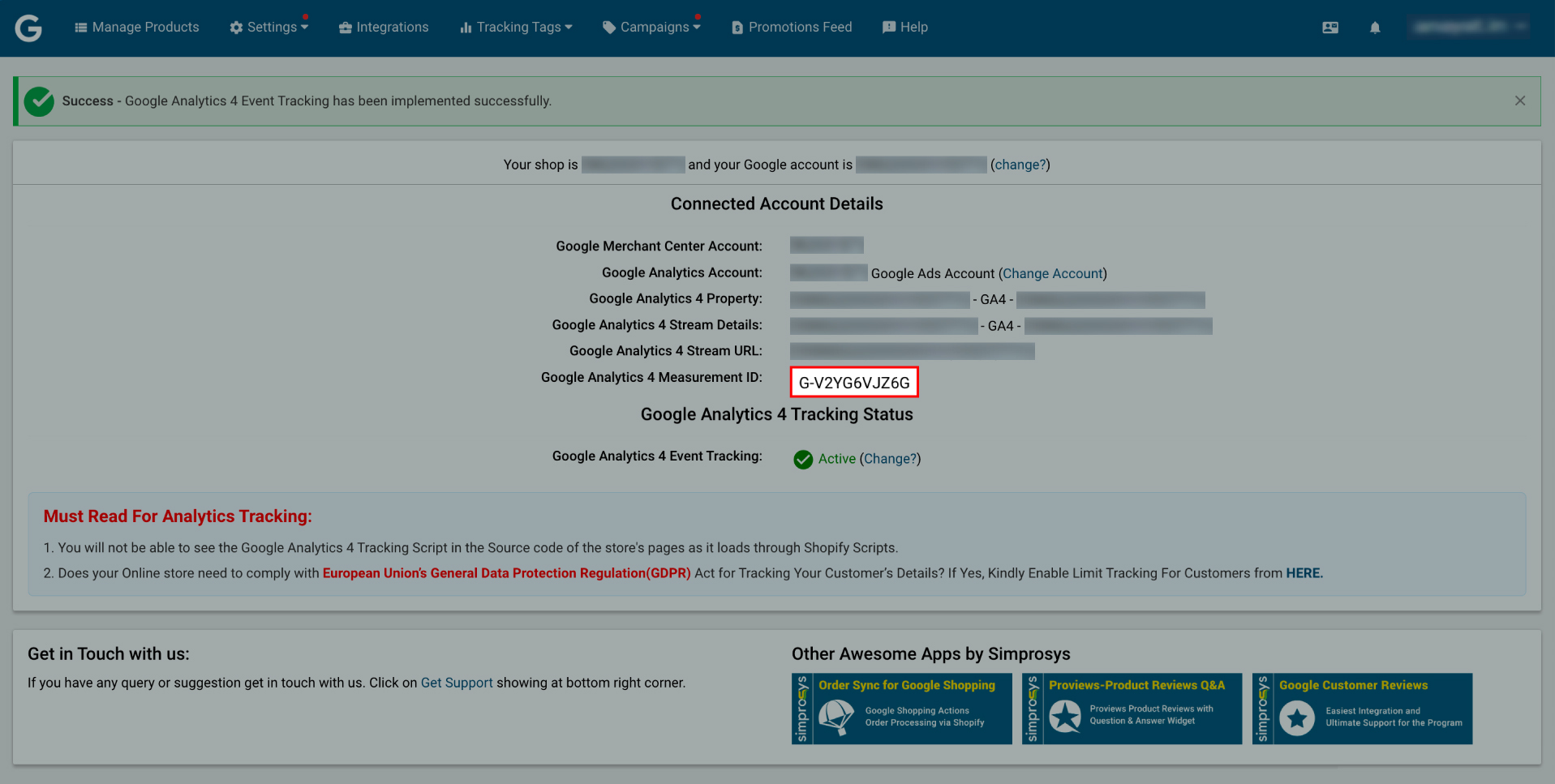Expand the Tracking Tags dropdown
The image size is (1555, 784).
(x=516, y=27)
